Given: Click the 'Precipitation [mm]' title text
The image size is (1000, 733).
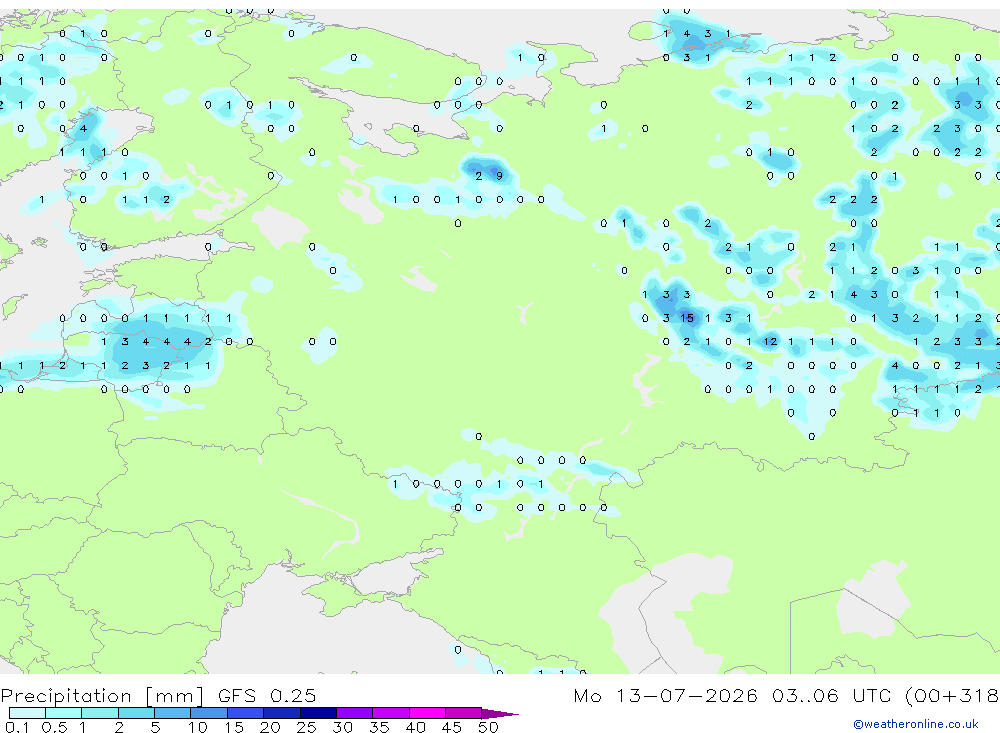Looking at the screenshot, I should (102, 696).
